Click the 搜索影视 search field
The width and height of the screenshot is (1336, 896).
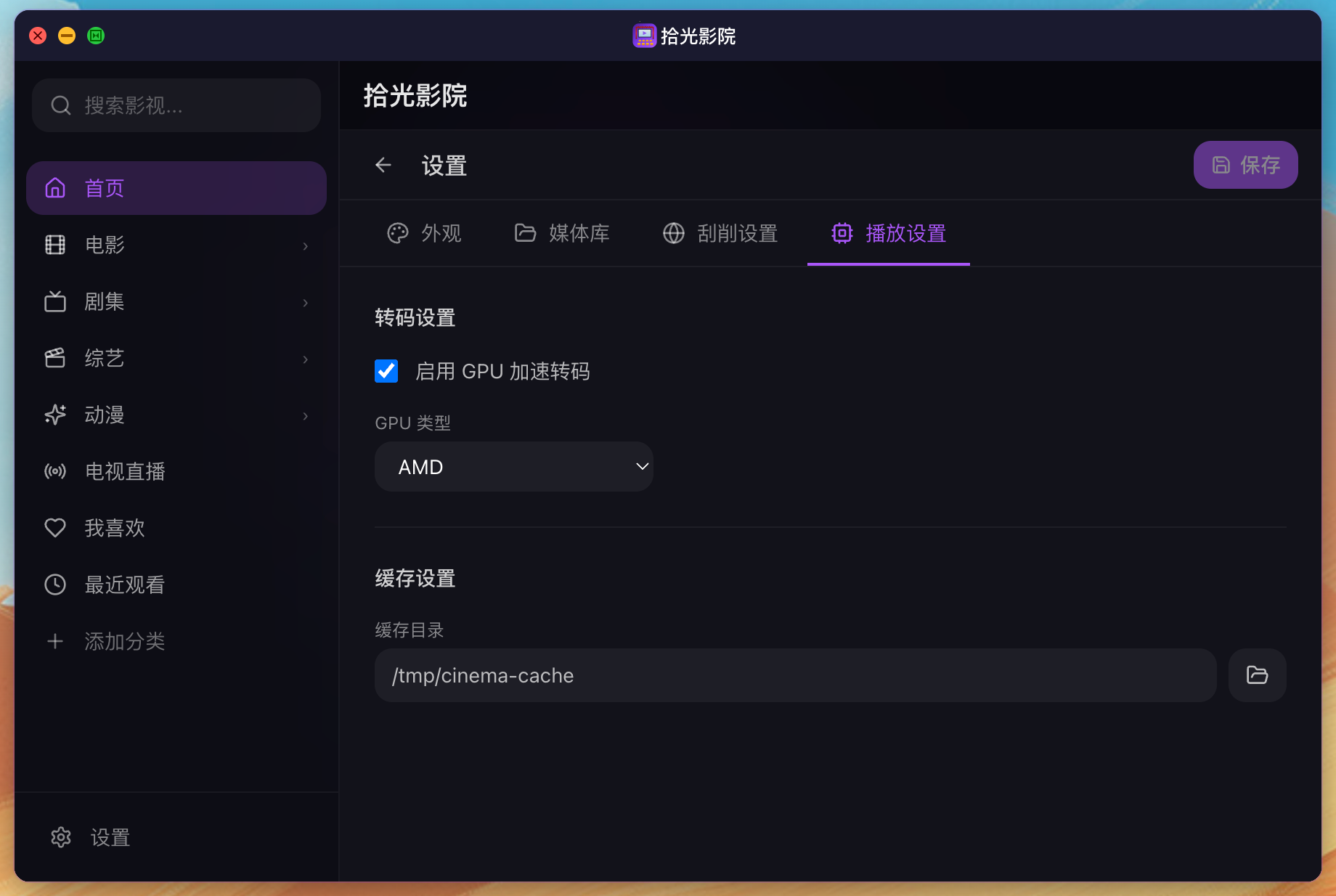176,106
